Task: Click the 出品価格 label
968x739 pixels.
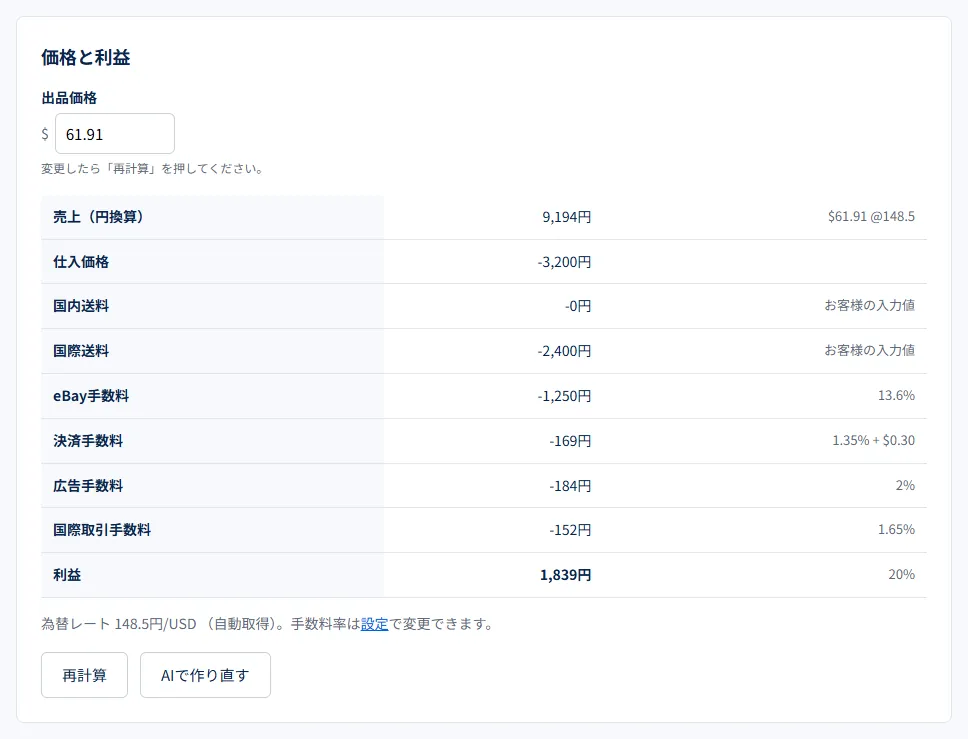Action: click(x=69, y=98)
